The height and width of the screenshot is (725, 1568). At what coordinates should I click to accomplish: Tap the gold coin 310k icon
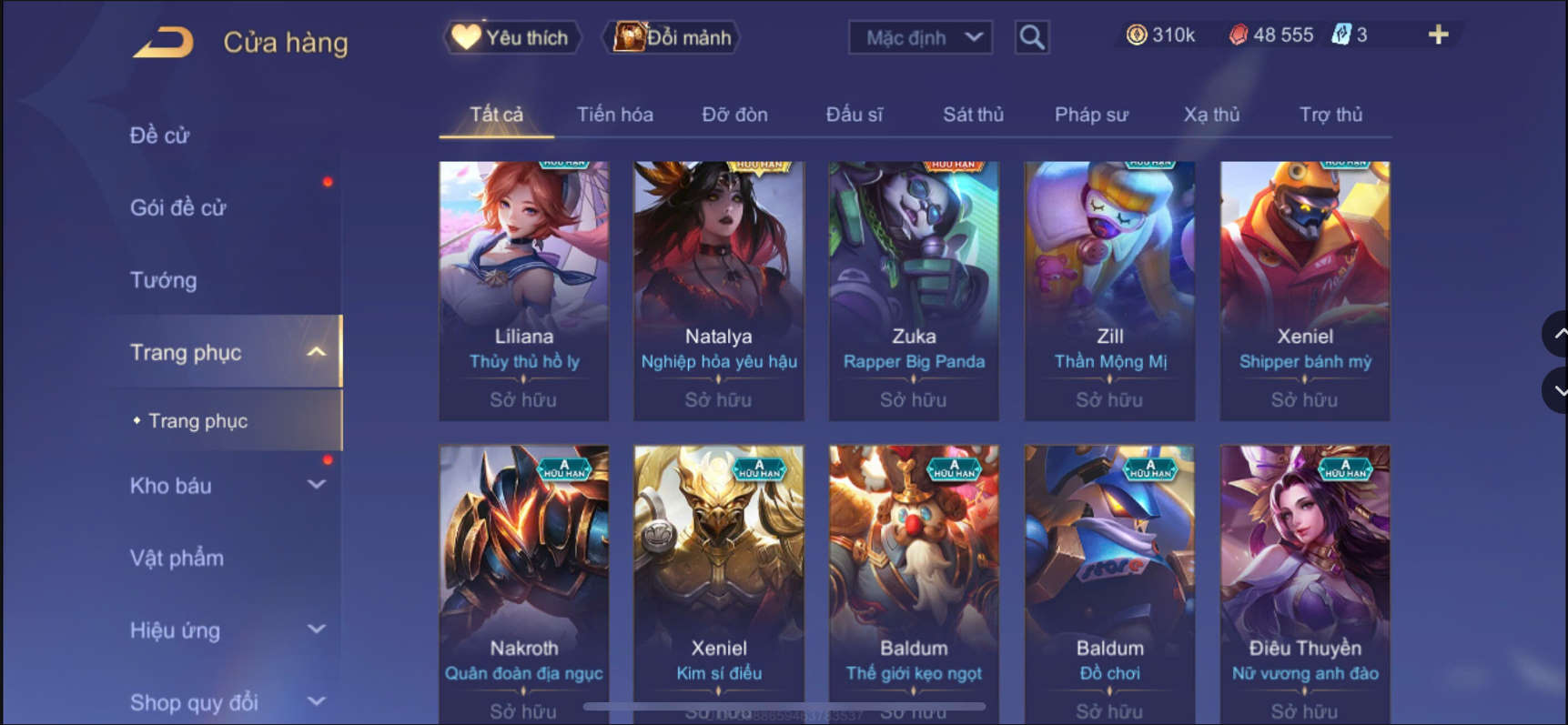pyautogui.click(x=1137, y=35)
